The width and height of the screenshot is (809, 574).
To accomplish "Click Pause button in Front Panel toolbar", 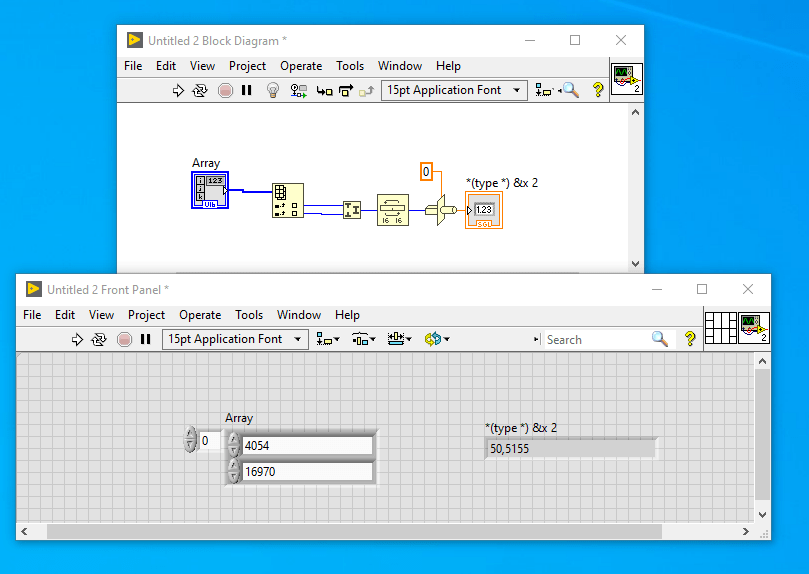I will 145,339.
